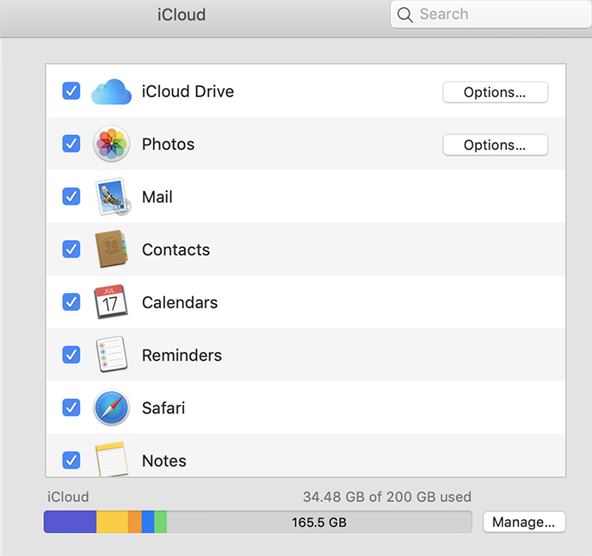The height and width of the screenshot is (556, 592).
Task: Click the purple segment of storage bar
Action: 70,522
